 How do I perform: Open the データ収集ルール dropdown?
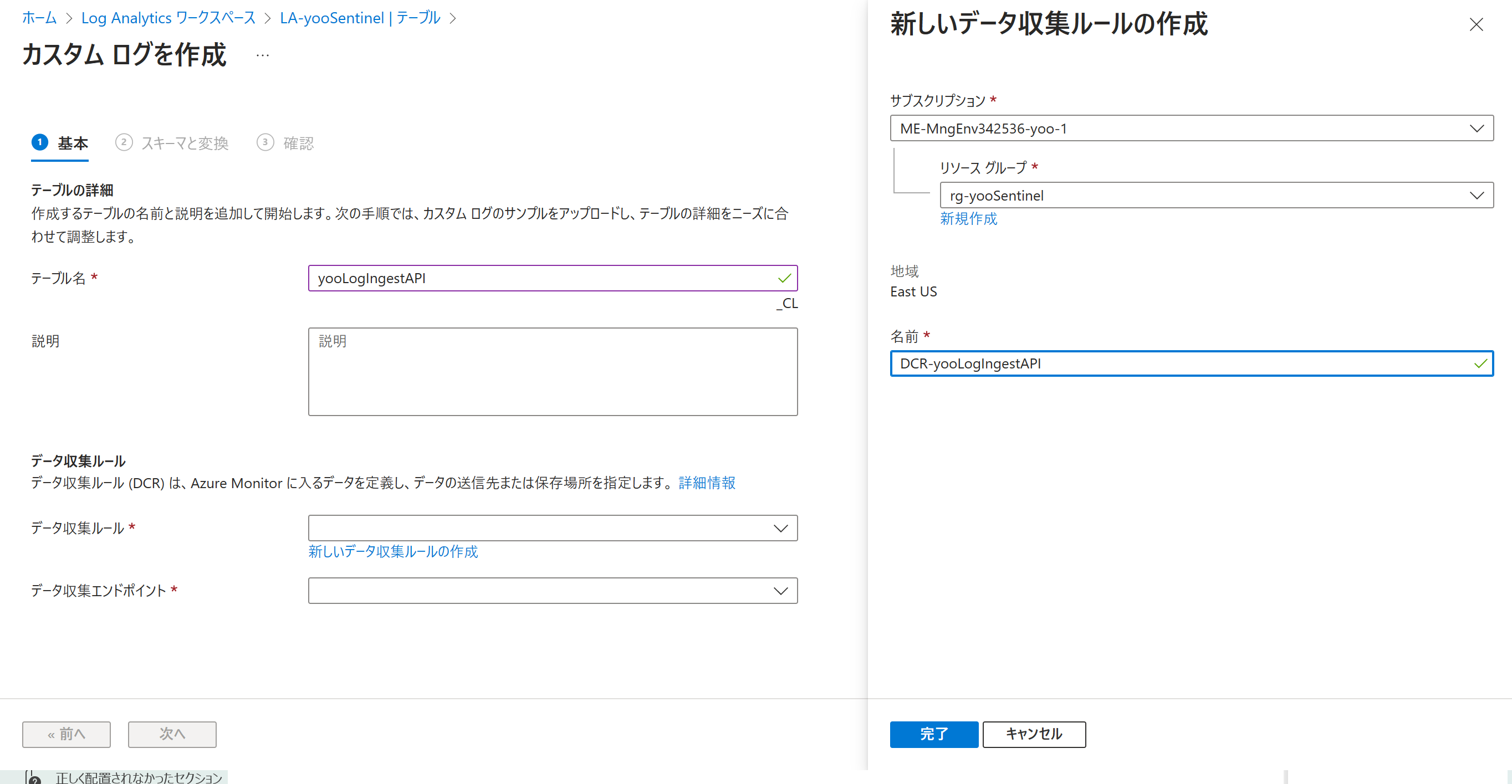click(553, 528)
